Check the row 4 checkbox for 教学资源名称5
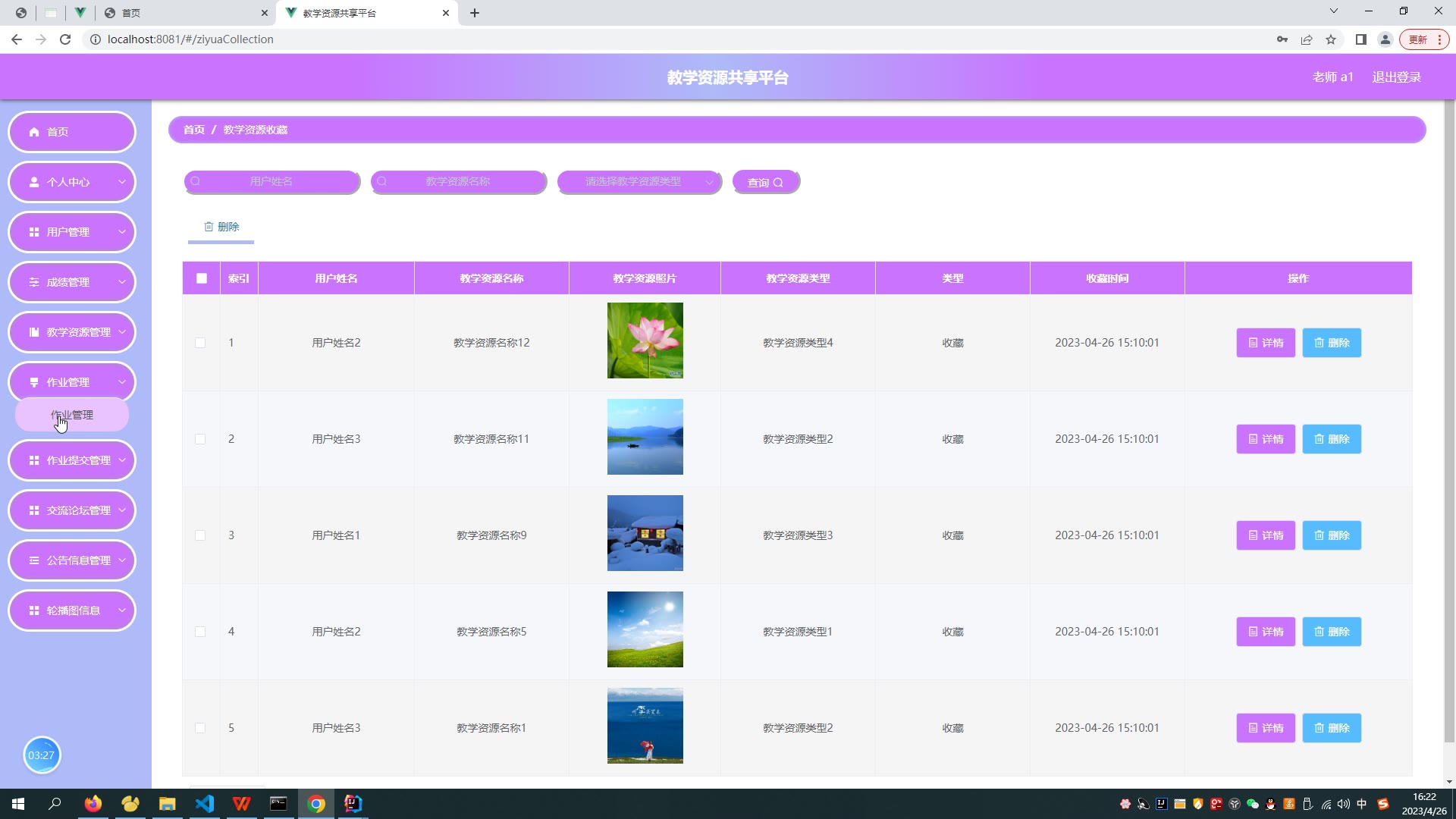This screenshot has height=819, width=1456. (200, 632)
